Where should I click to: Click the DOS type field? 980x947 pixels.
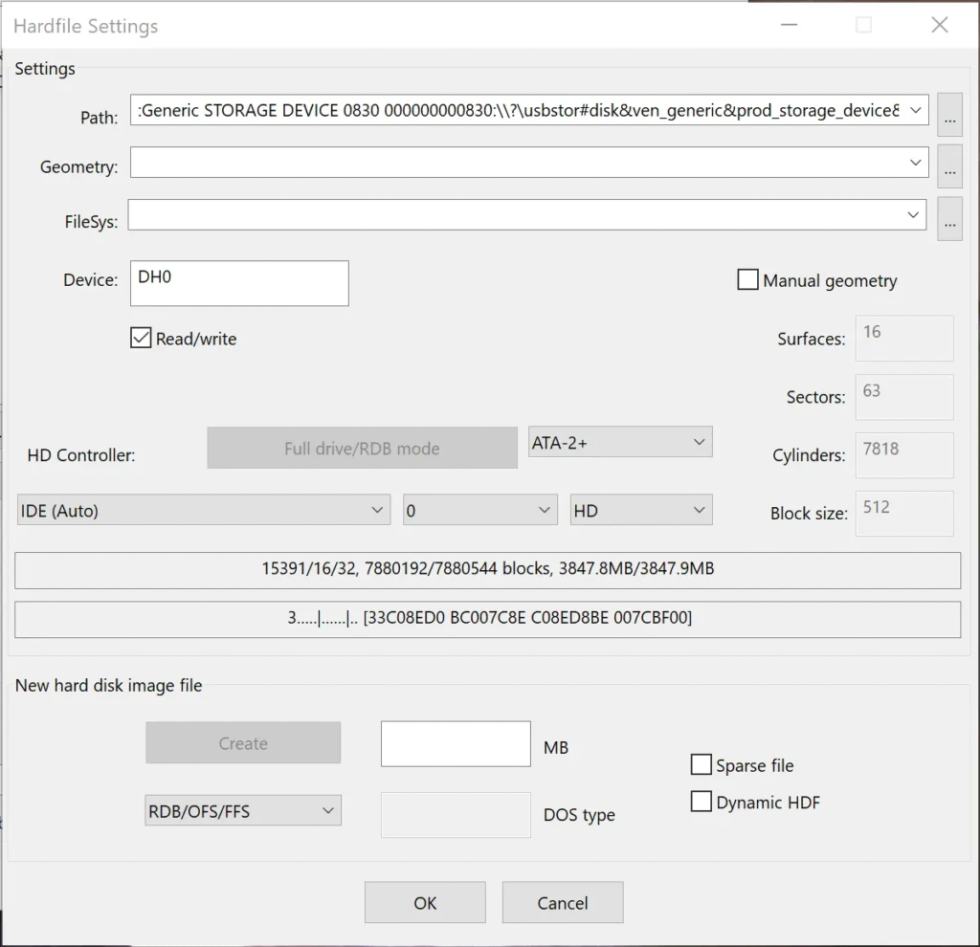[x=456, y=815]
